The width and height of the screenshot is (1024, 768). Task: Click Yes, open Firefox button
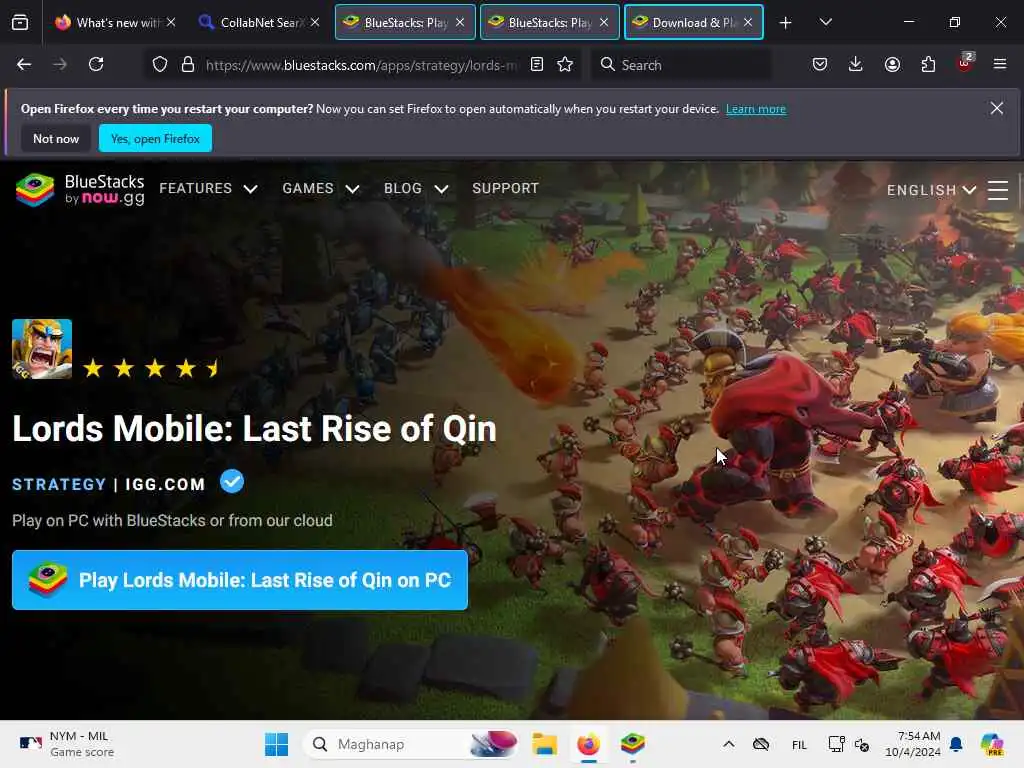155,138
